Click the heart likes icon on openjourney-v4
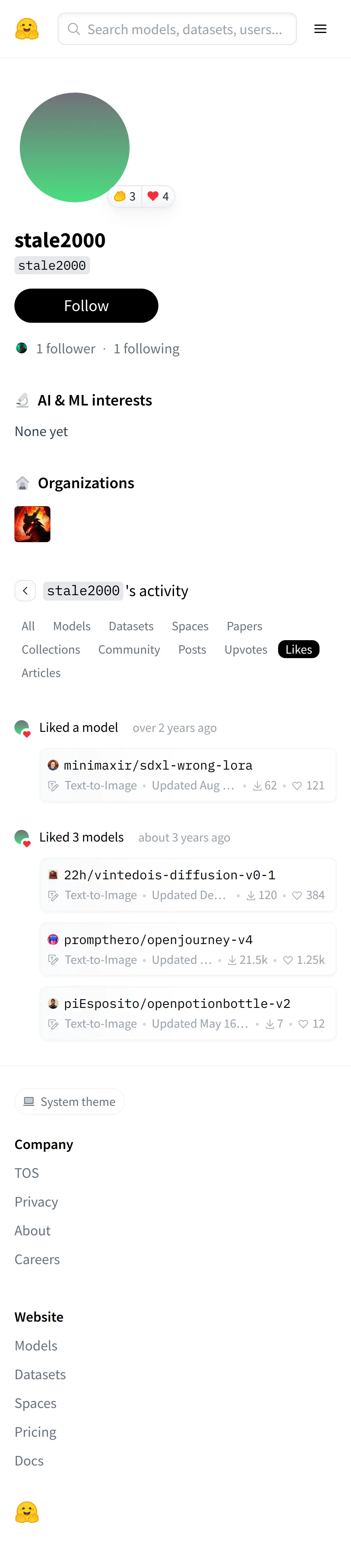The width and height of the screenshot is (351, 1568). [288, 960]
